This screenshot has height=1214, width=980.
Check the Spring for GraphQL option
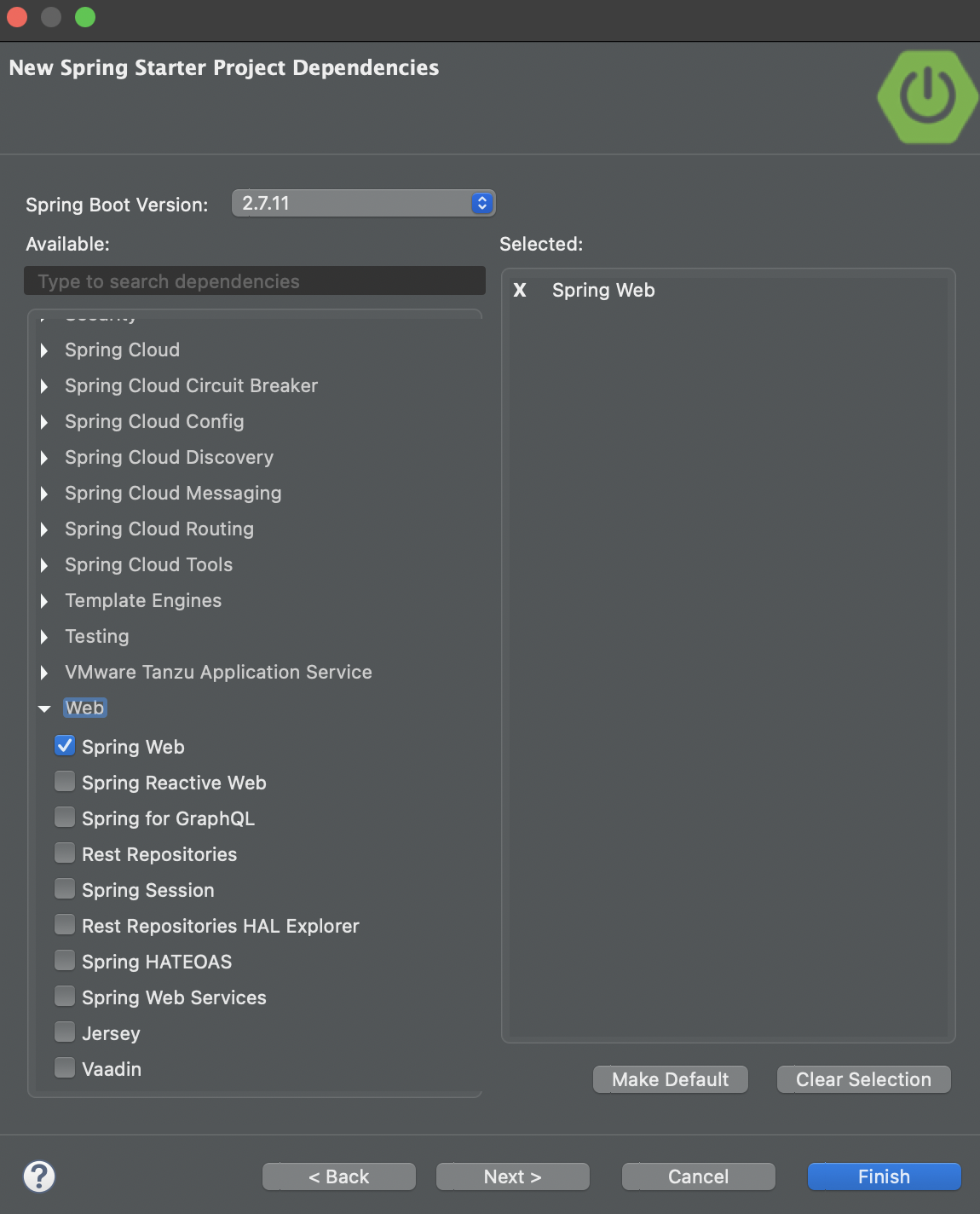(65, 818)
